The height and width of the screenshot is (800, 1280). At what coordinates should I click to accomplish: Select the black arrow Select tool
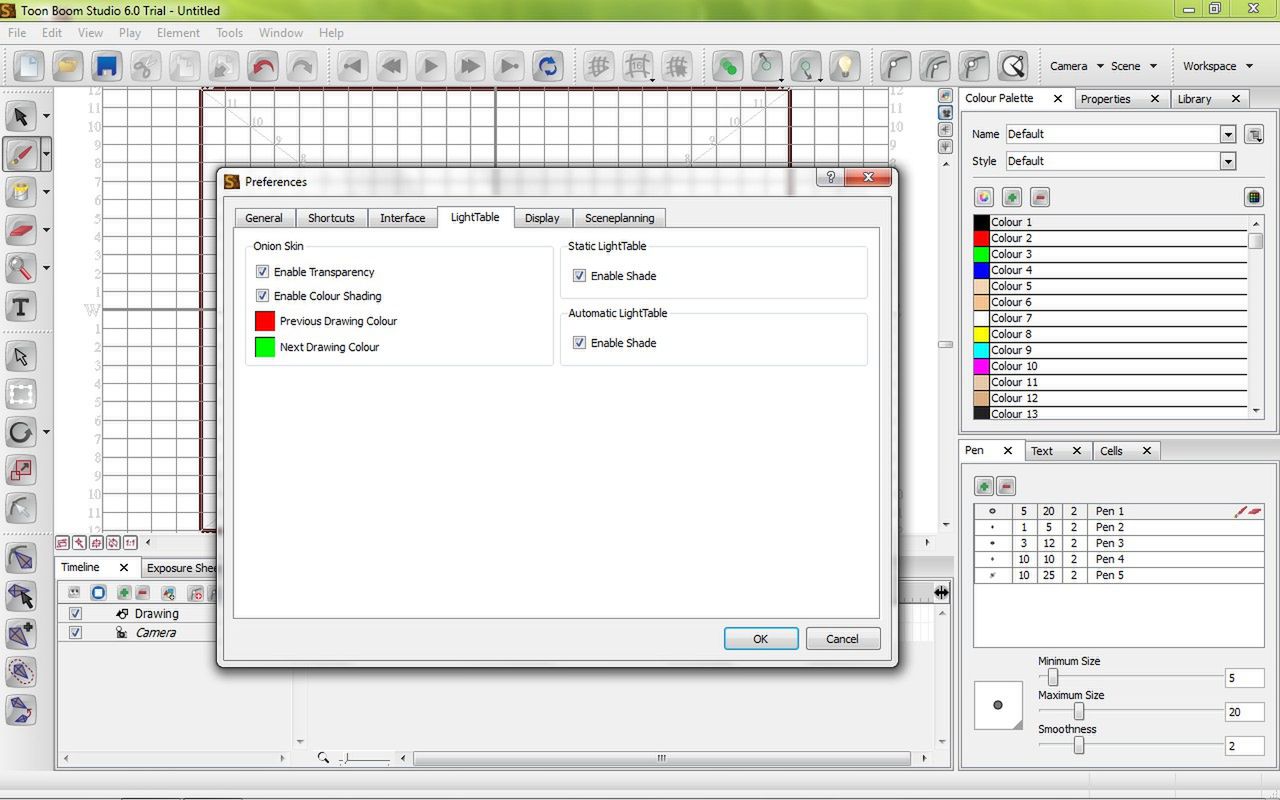[x=21, y=116]
